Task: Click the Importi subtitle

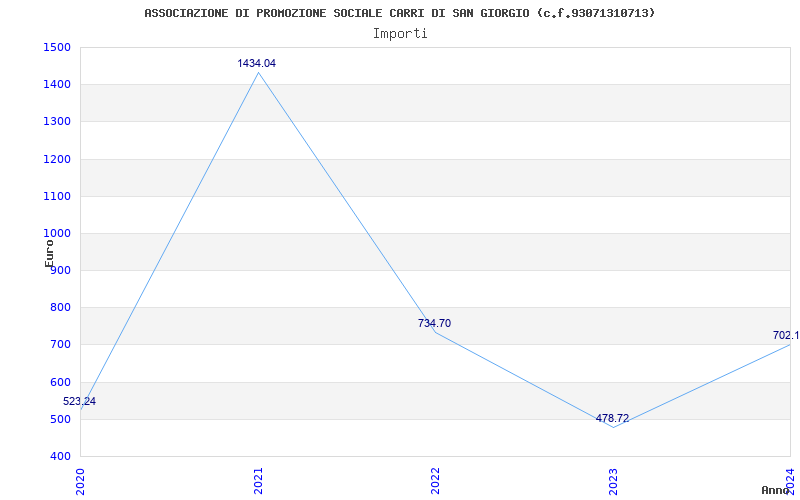Action: point(400,34)
